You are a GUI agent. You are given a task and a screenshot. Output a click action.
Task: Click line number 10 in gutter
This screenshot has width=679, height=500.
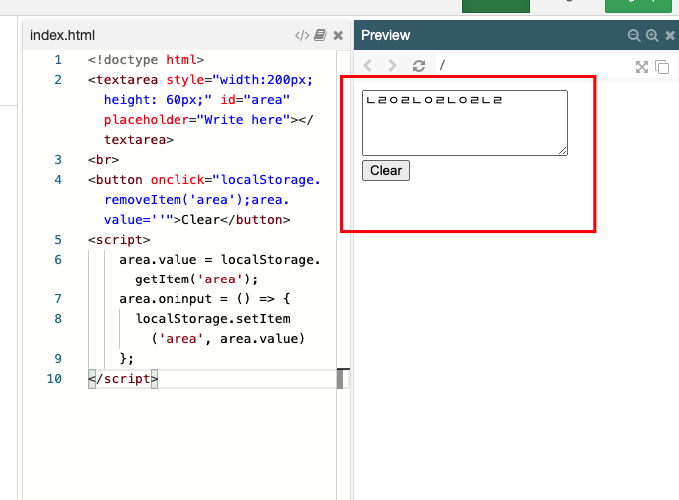[54, 379]
